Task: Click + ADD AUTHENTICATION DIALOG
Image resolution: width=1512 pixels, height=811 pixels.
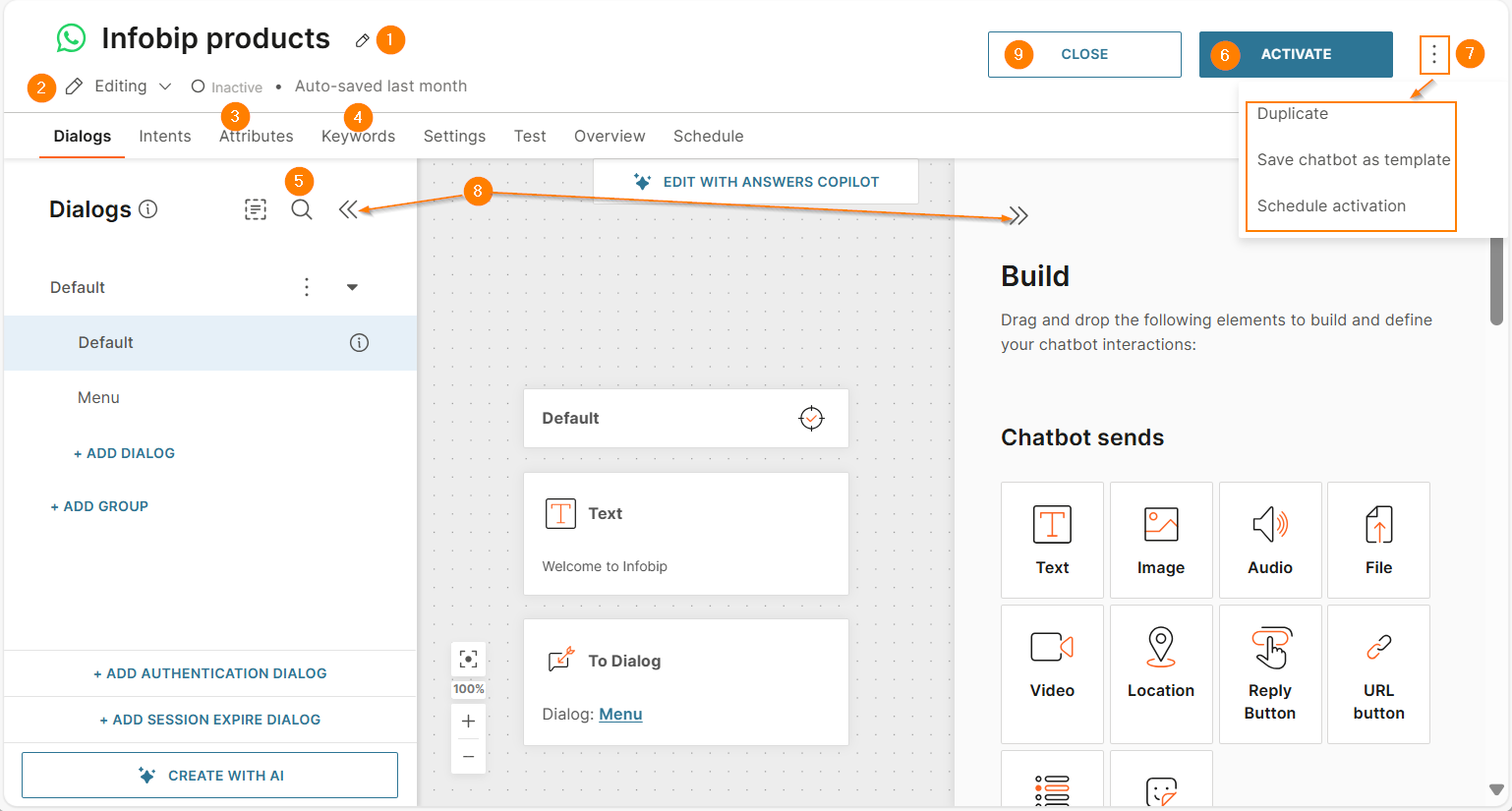Action: tap(210, 673)
